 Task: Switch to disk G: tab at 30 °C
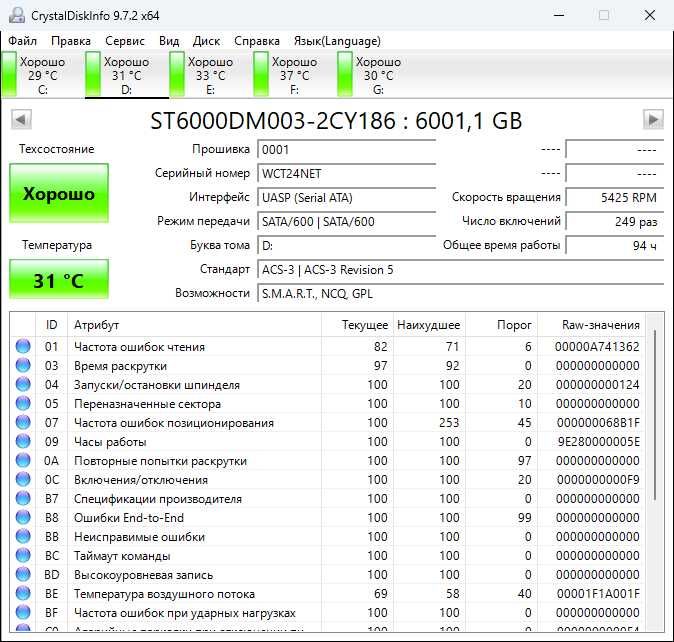pos(378,75)
